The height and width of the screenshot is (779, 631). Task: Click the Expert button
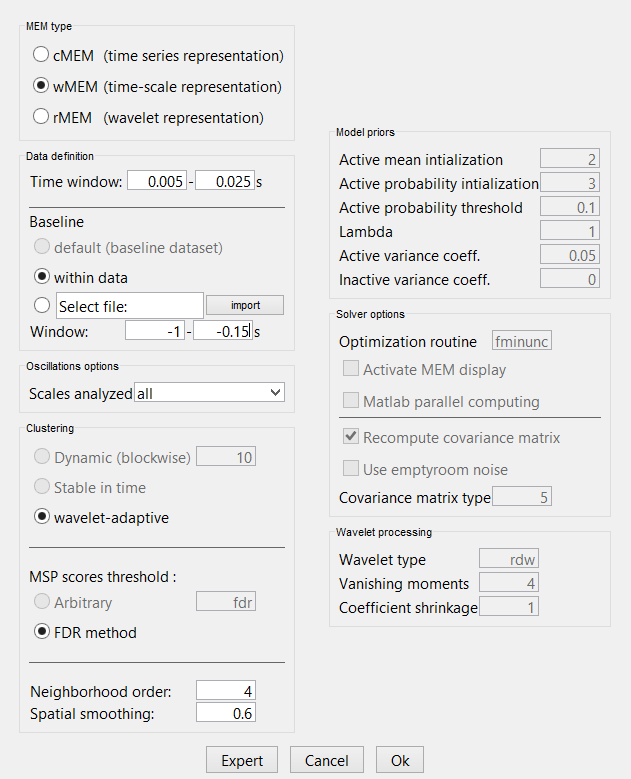tap(242, 760)
